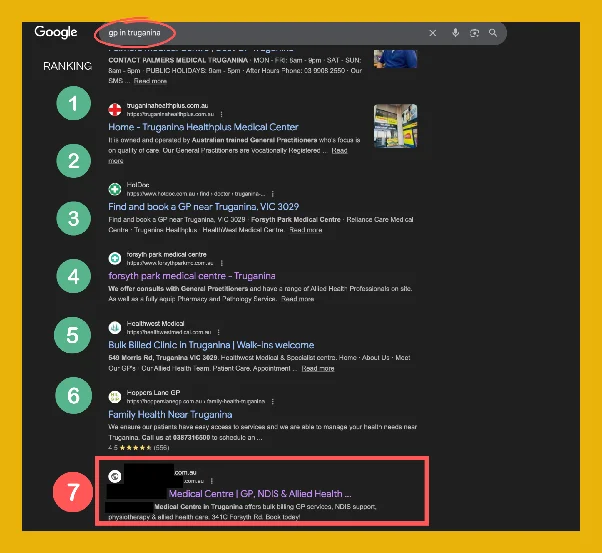Open Google Lens image search icon
The image size is (602, 553).
[475, 33]
